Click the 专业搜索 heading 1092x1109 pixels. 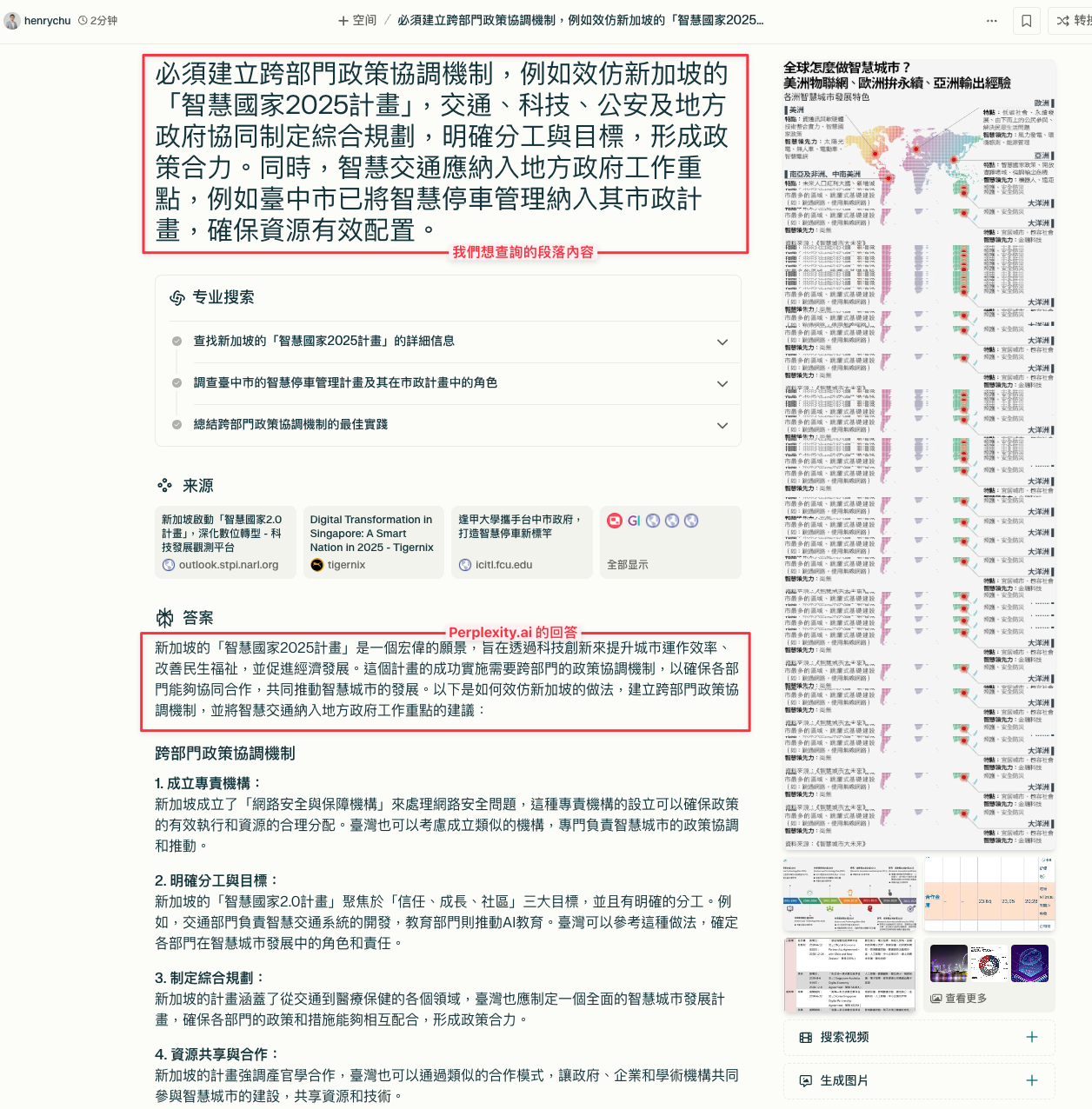click(x=223, y=297)
